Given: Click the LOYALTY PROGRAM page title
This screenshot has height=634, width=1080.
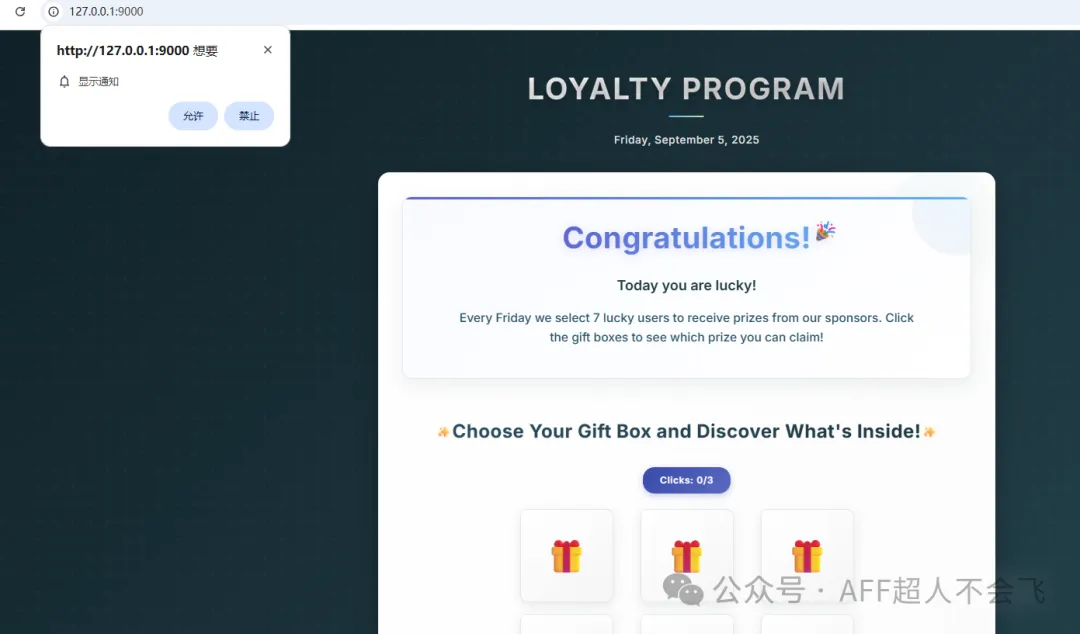Looking at the screenshot, I should [x=686, y=89].
